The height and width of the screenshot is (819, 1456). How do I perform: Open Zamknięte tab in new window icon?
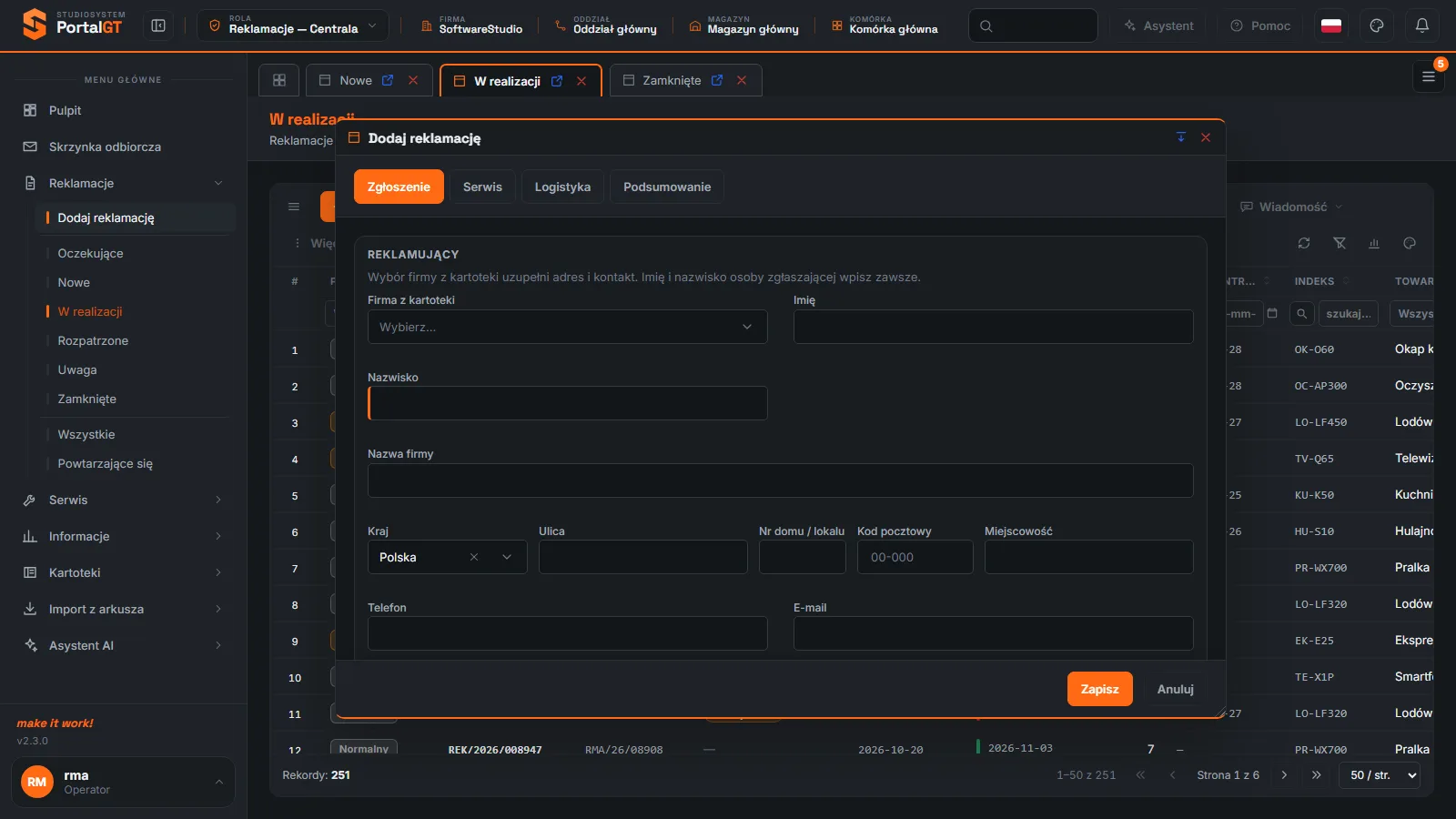(717, 80)
